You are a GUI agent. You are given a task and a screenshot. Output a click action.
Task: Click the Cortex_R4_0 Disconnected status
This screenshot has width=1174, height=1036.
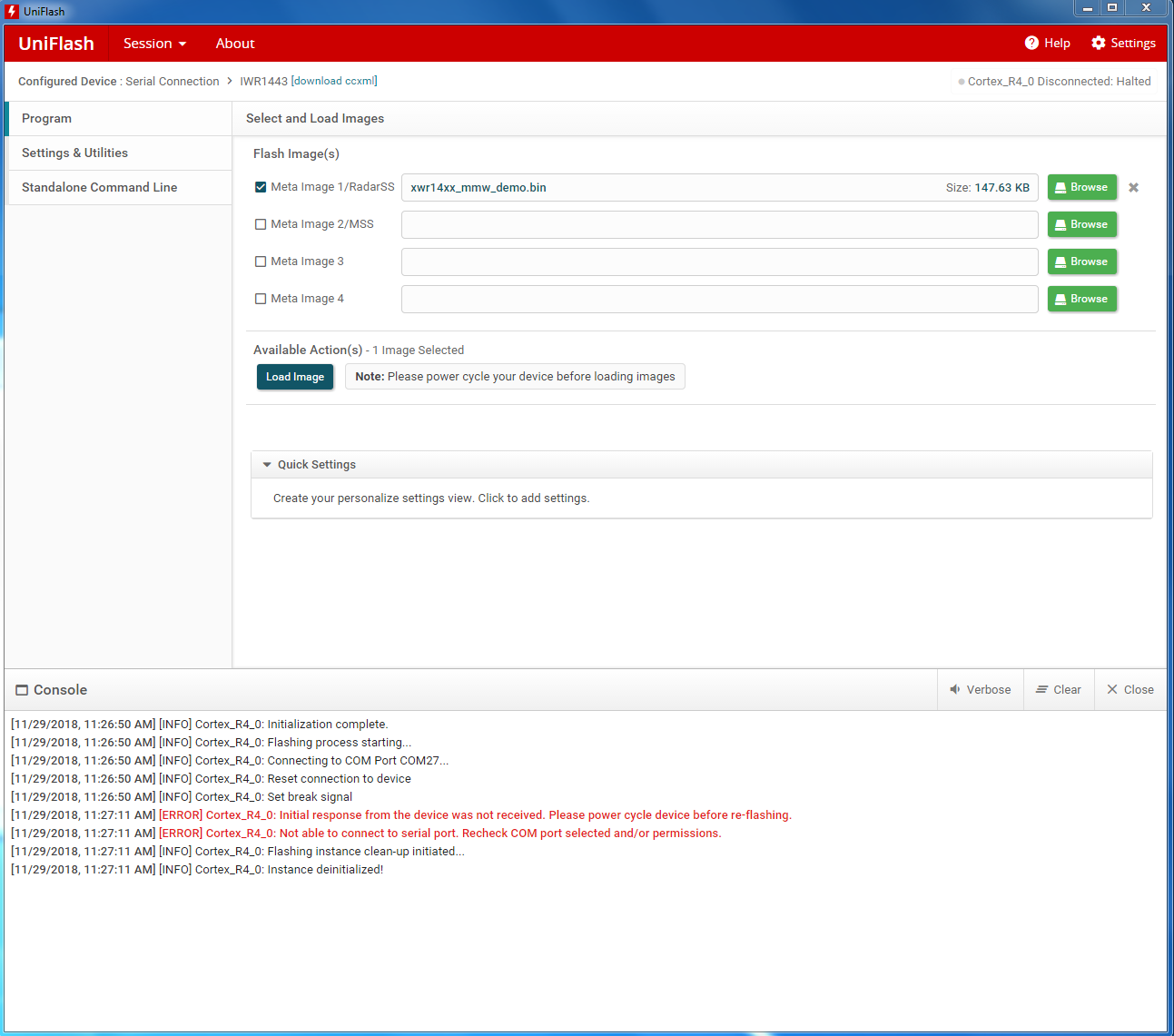(1054, 82)
